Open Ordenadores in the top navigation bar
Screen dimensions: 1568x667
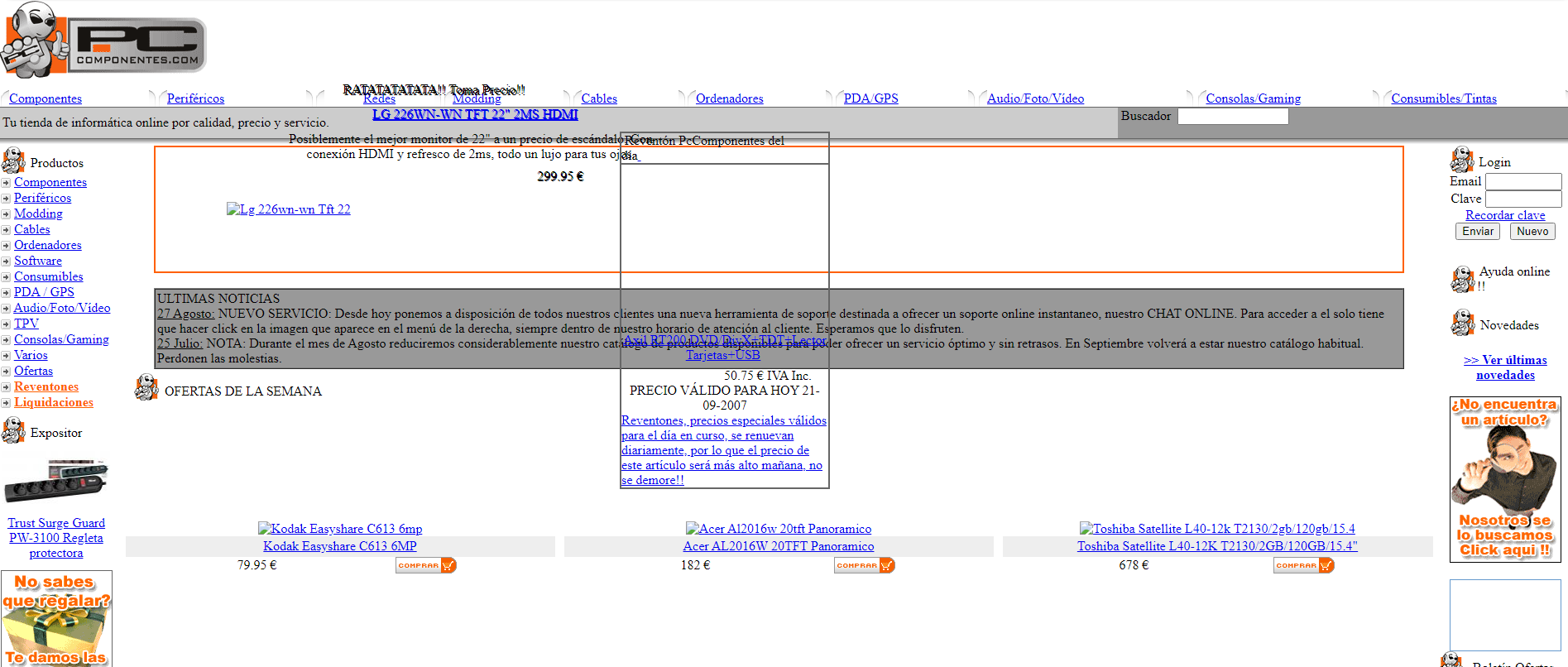[729, 98]
